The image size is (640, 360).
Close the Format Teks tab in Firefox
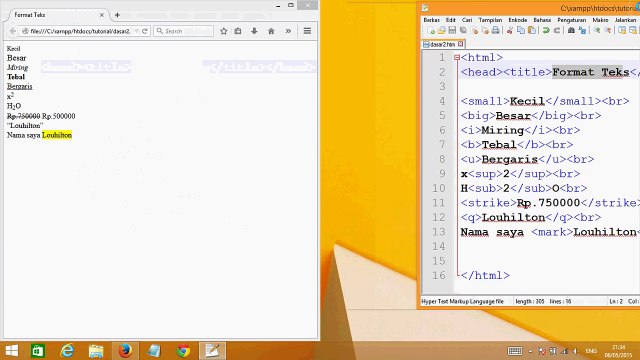click(x=102, y=15)
